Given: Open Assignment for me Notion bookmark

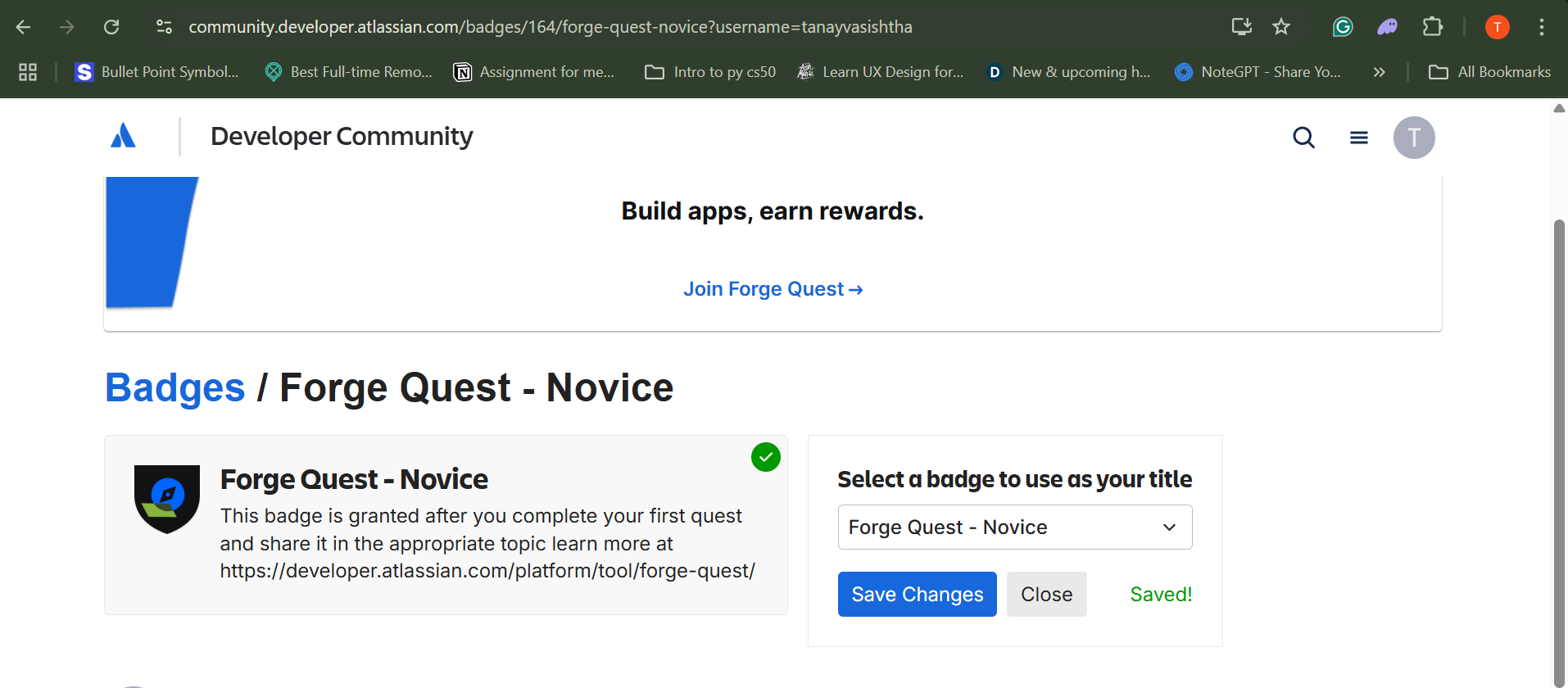Looking at the screenshot, I should [x=533, y=72].
